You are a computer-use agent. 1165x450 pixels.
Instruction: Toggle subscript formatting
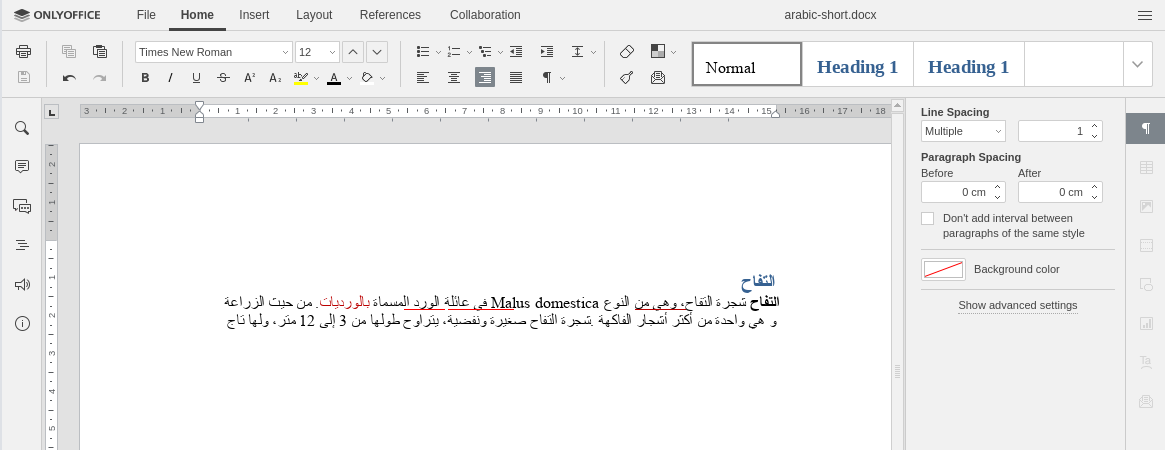pyautogui.click(x=275, y=77)
